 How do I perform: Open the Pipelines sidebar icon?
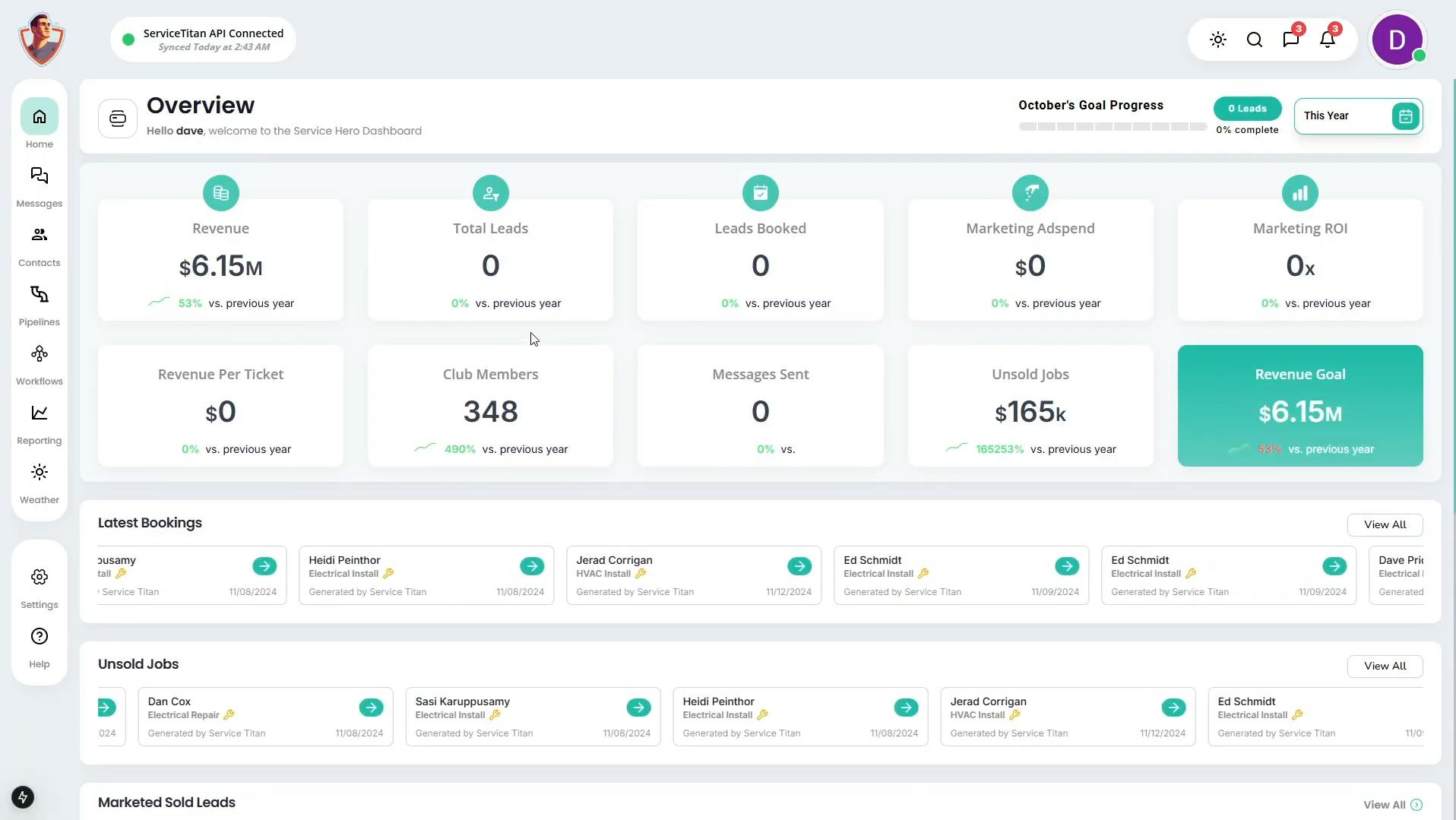click(x=40, y=295)
